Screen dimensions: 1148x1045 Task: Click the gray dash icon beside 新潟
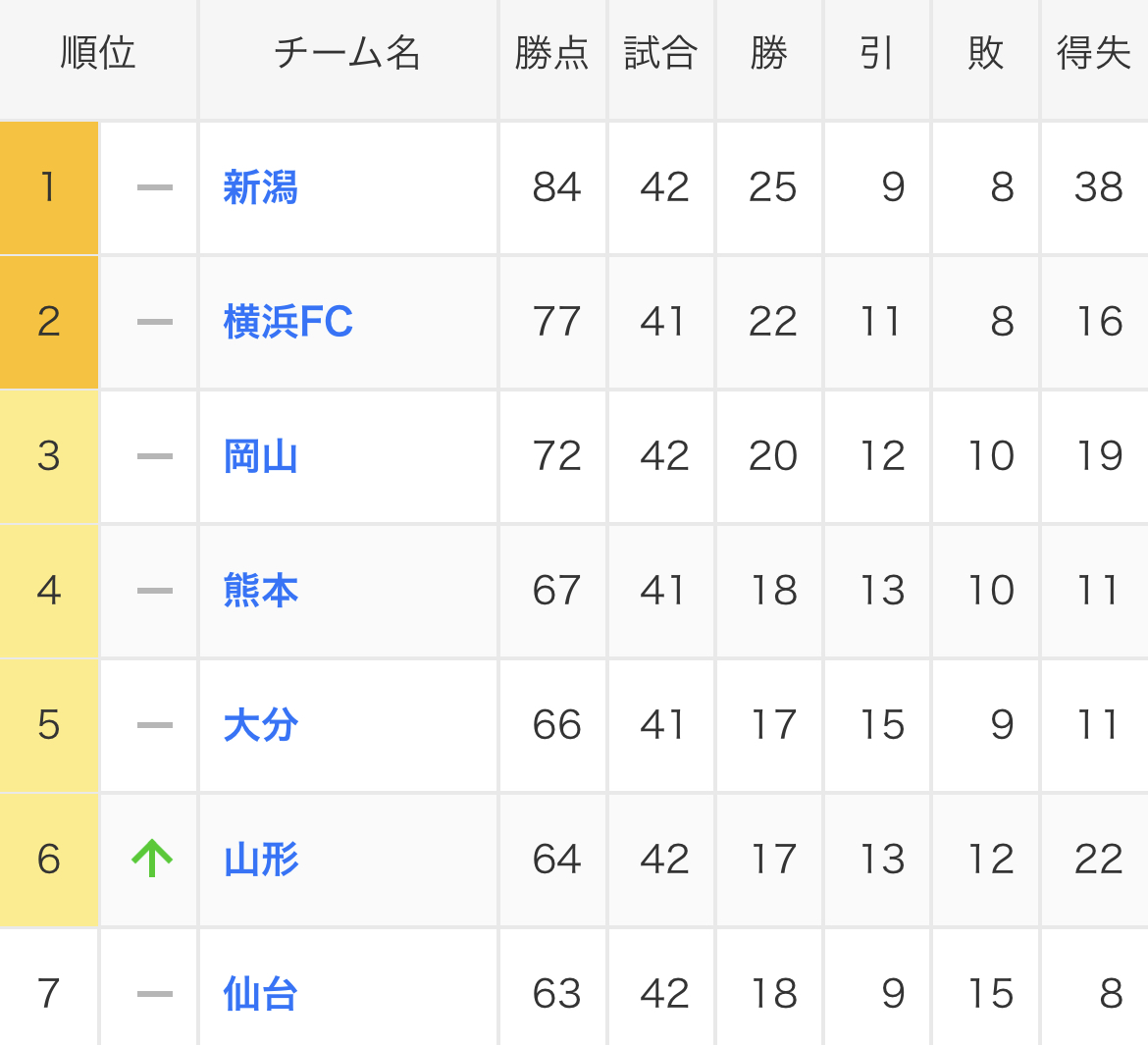[154, 187]
